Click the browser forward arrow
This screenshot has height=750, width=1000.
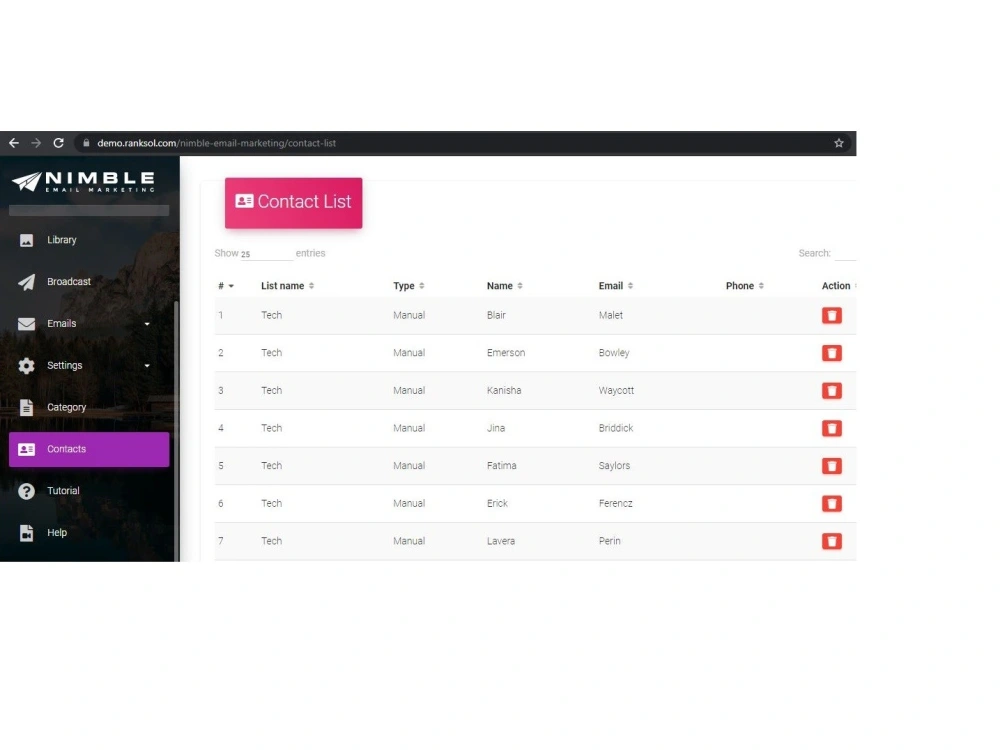tap(36, 143)
